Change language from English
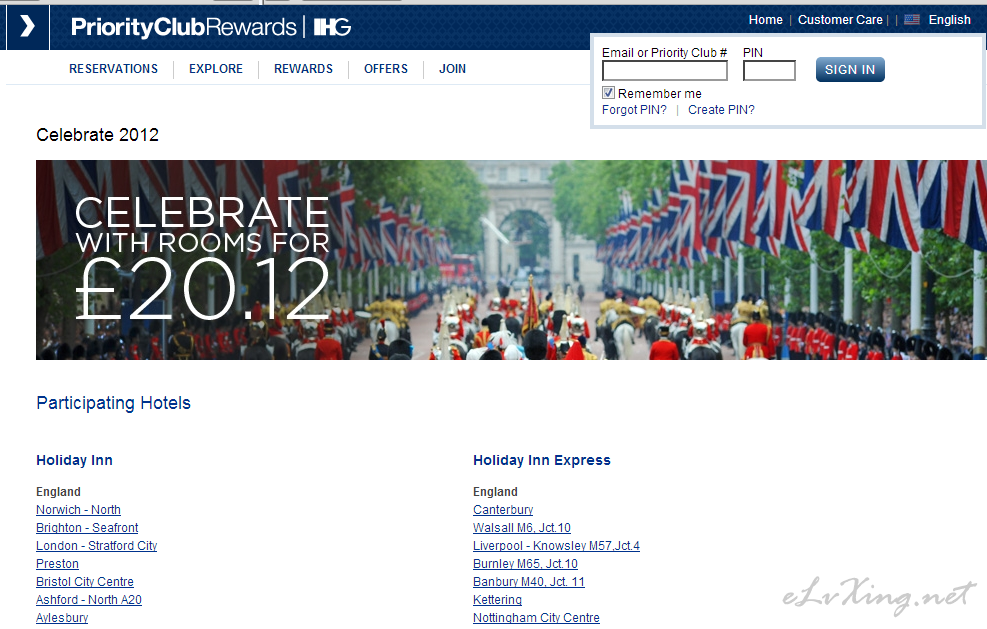987x629 pixels. click(950, 20)
